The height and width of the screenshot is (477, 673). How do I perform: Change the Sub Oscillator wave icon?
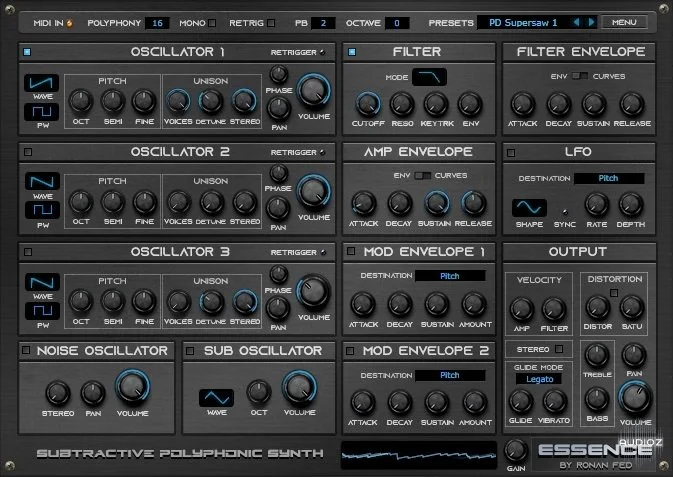pyautogui.click(x=216, y=398)
